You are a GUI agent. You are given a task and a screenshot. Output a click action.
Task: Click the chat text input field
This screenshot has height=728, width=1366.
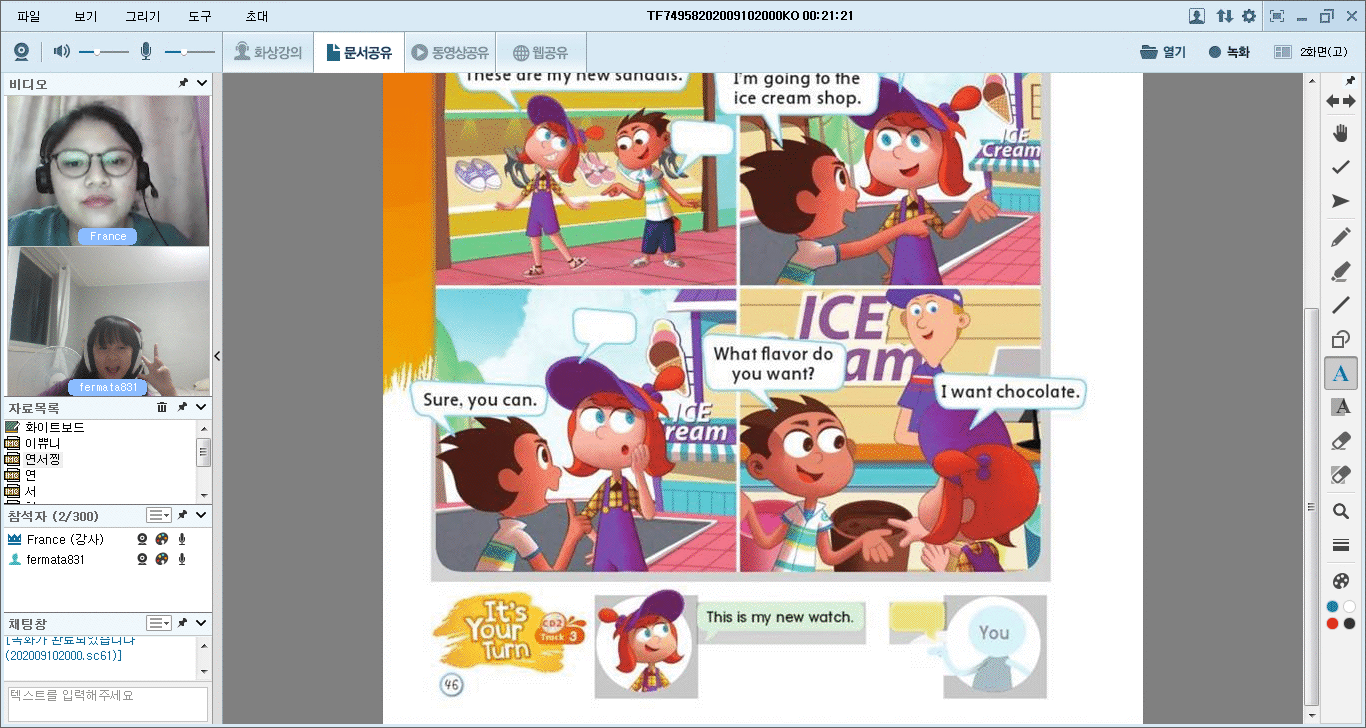click(108, 700)
